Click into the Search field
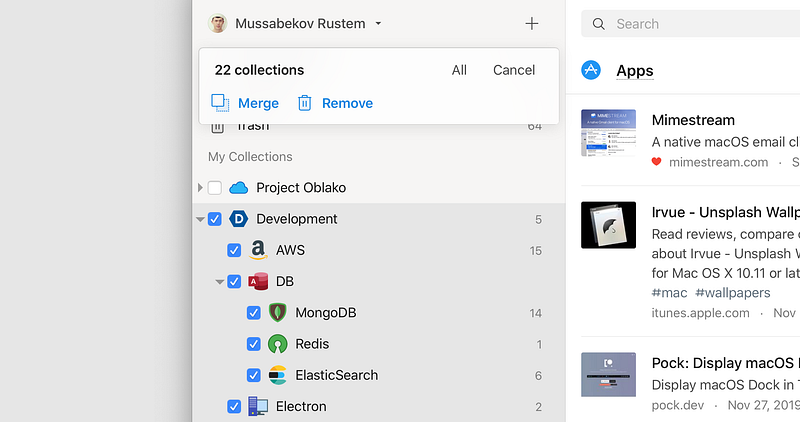Image resolution: width=800 pixels, height=422 pixels. 691,23
